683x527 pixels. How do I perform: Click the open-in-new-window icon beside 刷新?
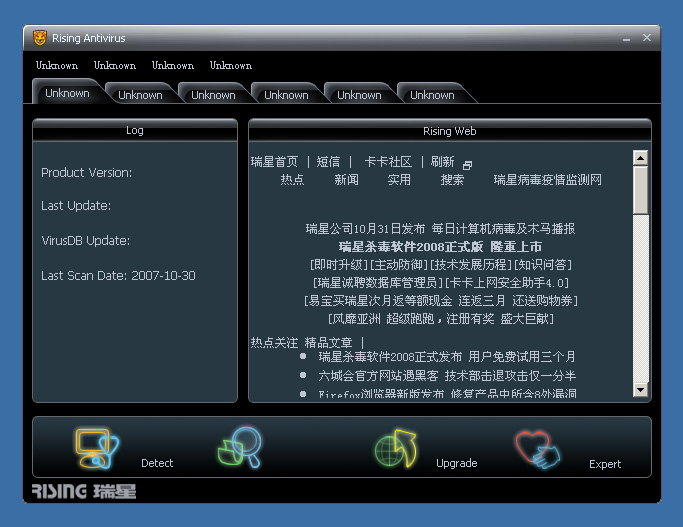click(467, 165)
